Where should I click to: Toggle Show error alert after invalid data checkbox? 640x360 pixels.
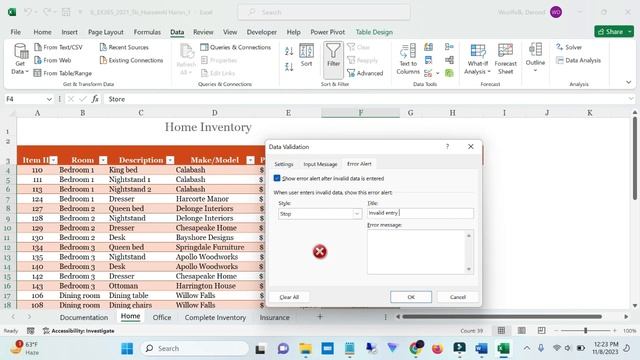coord(277,178)
